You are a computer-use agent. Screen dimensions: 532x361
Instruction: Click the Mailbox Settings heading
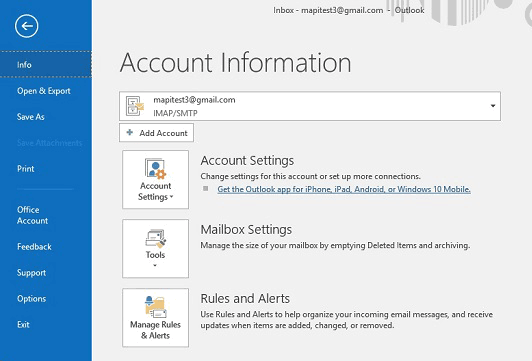pyautogui.click(x=246, y=230)
